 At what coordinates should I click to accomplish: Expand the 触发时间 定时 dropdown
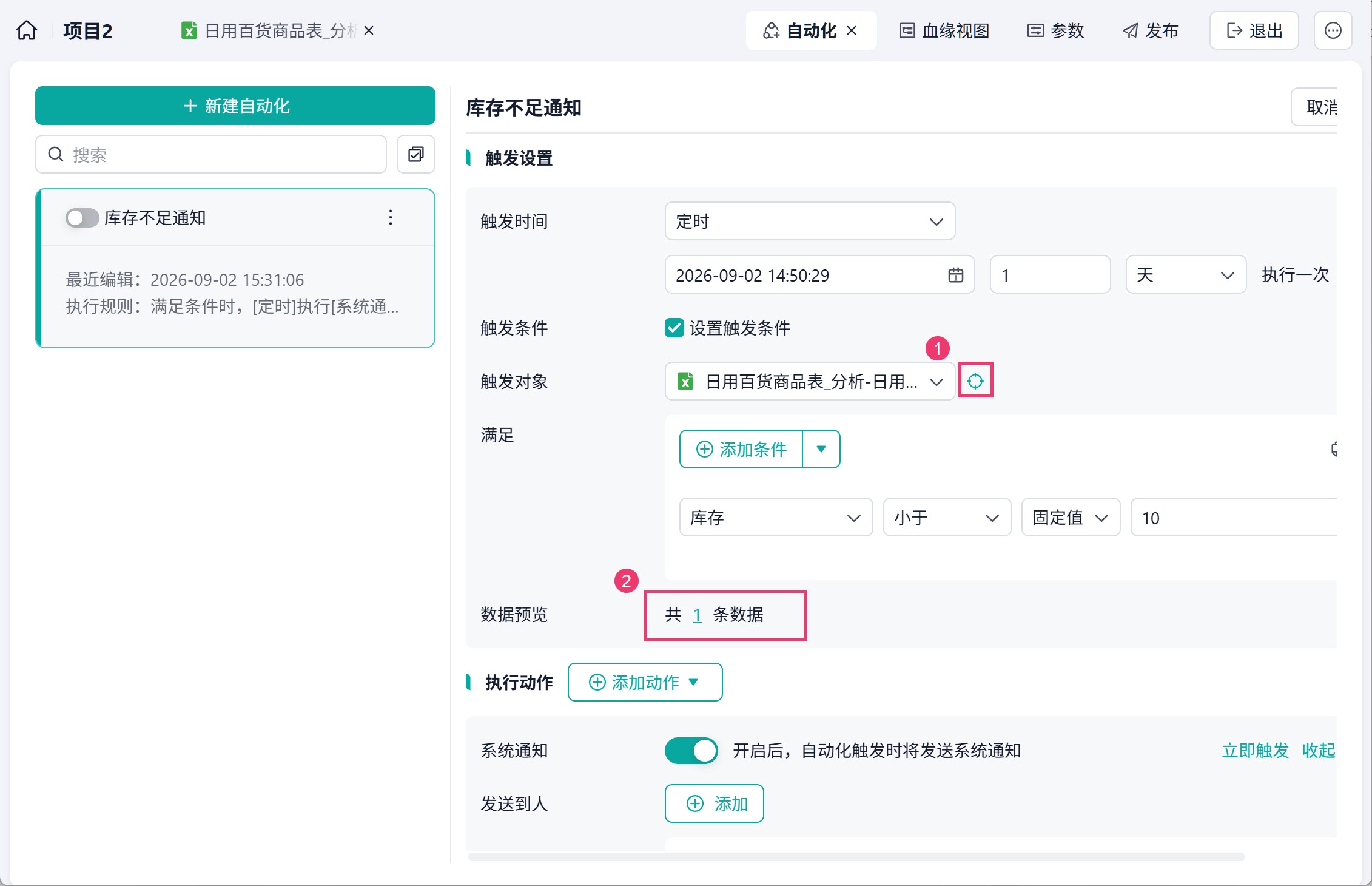click(x=810, y=221)
